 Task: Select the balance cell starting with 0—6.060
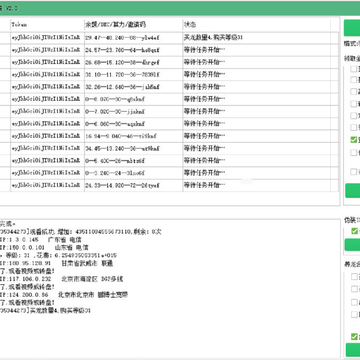[x=133, y=124]
